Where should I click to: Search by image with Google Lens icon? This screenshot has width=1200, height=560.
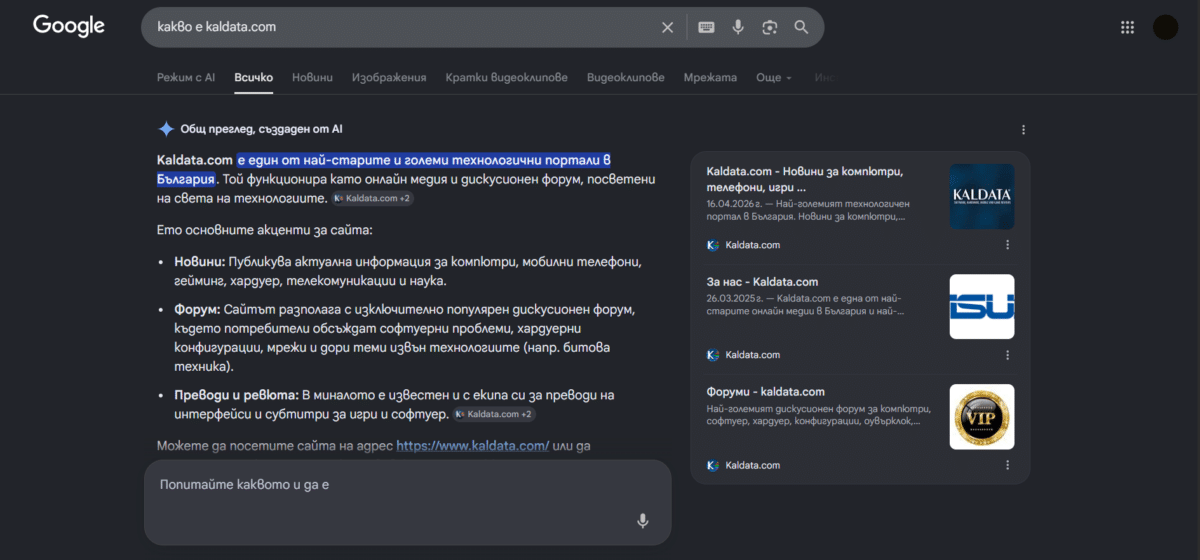tap(769, 27)
